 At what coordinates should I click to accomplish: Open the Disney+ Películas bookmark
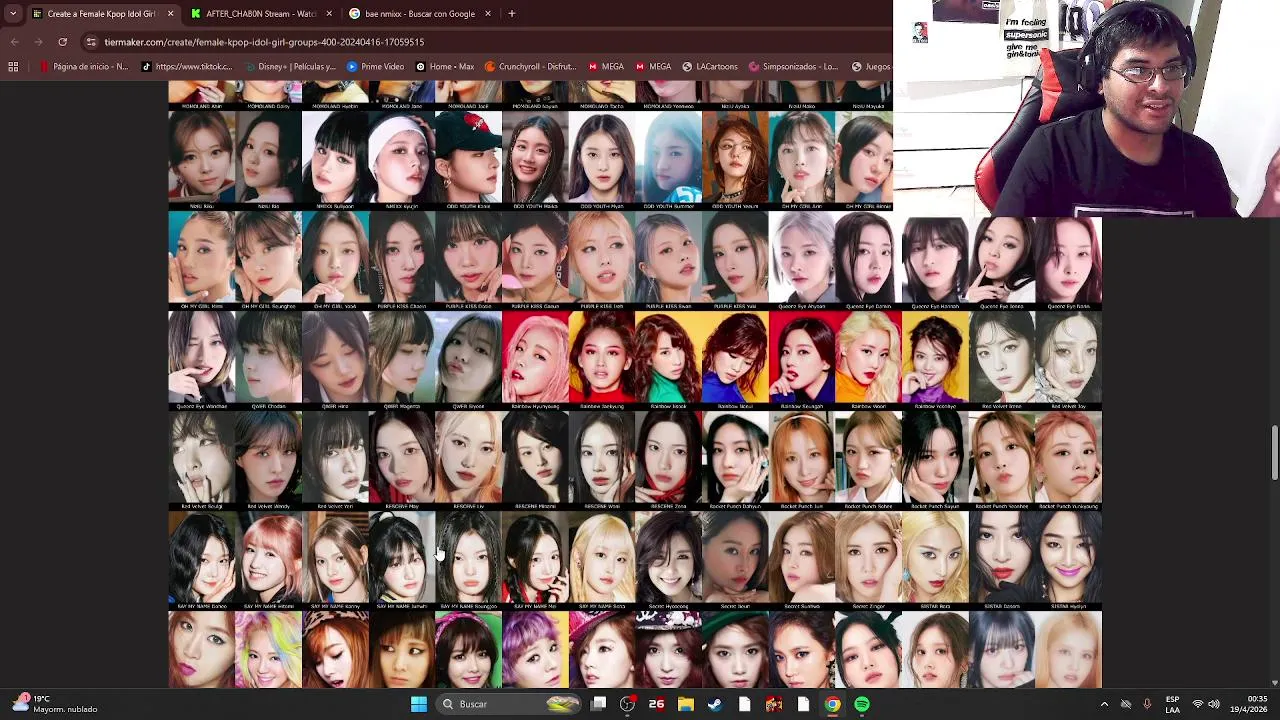click(x=290, y=67)
